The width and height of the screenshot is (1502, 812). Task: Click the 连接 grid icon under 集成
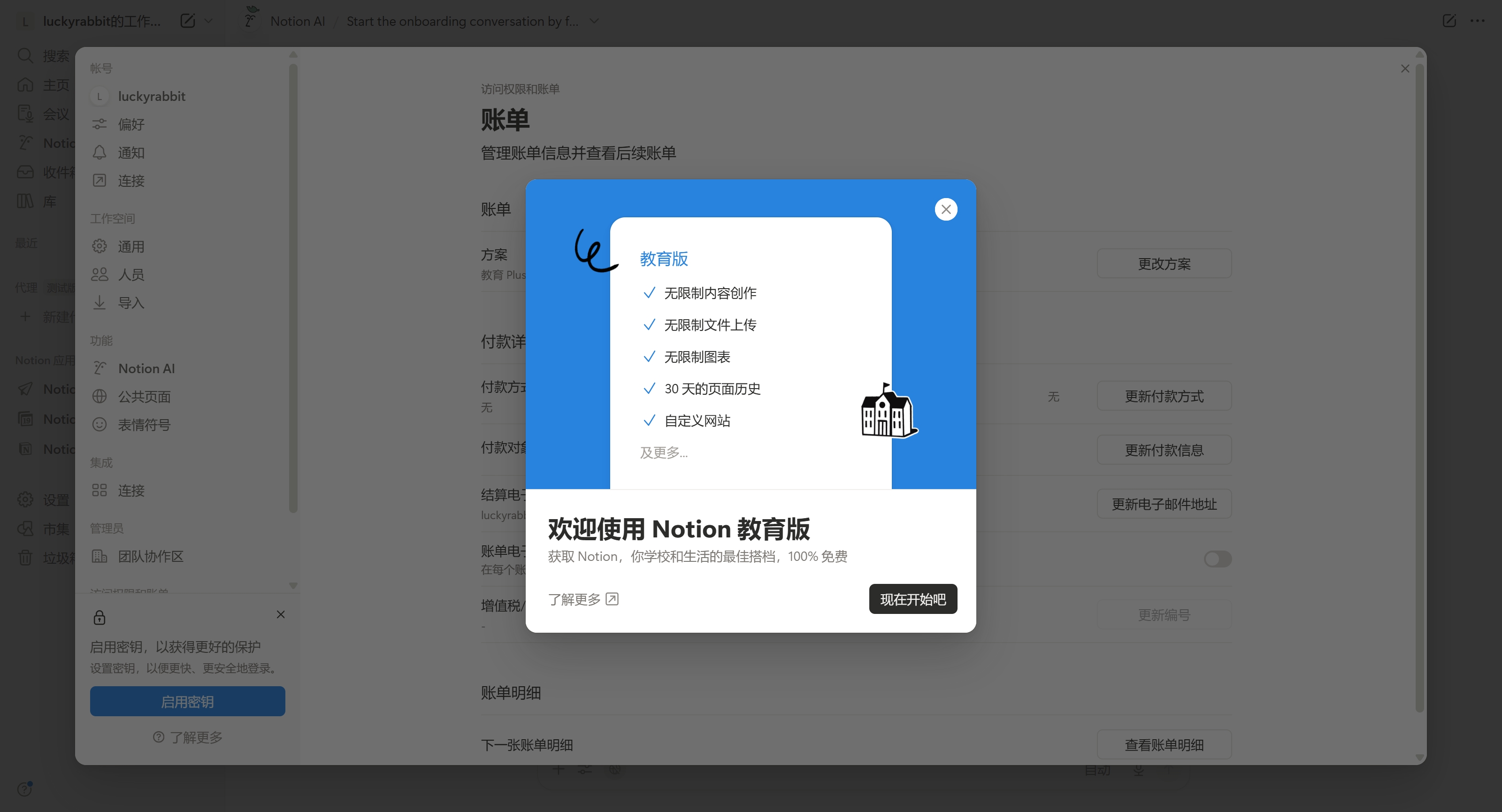tap(99, 490)
